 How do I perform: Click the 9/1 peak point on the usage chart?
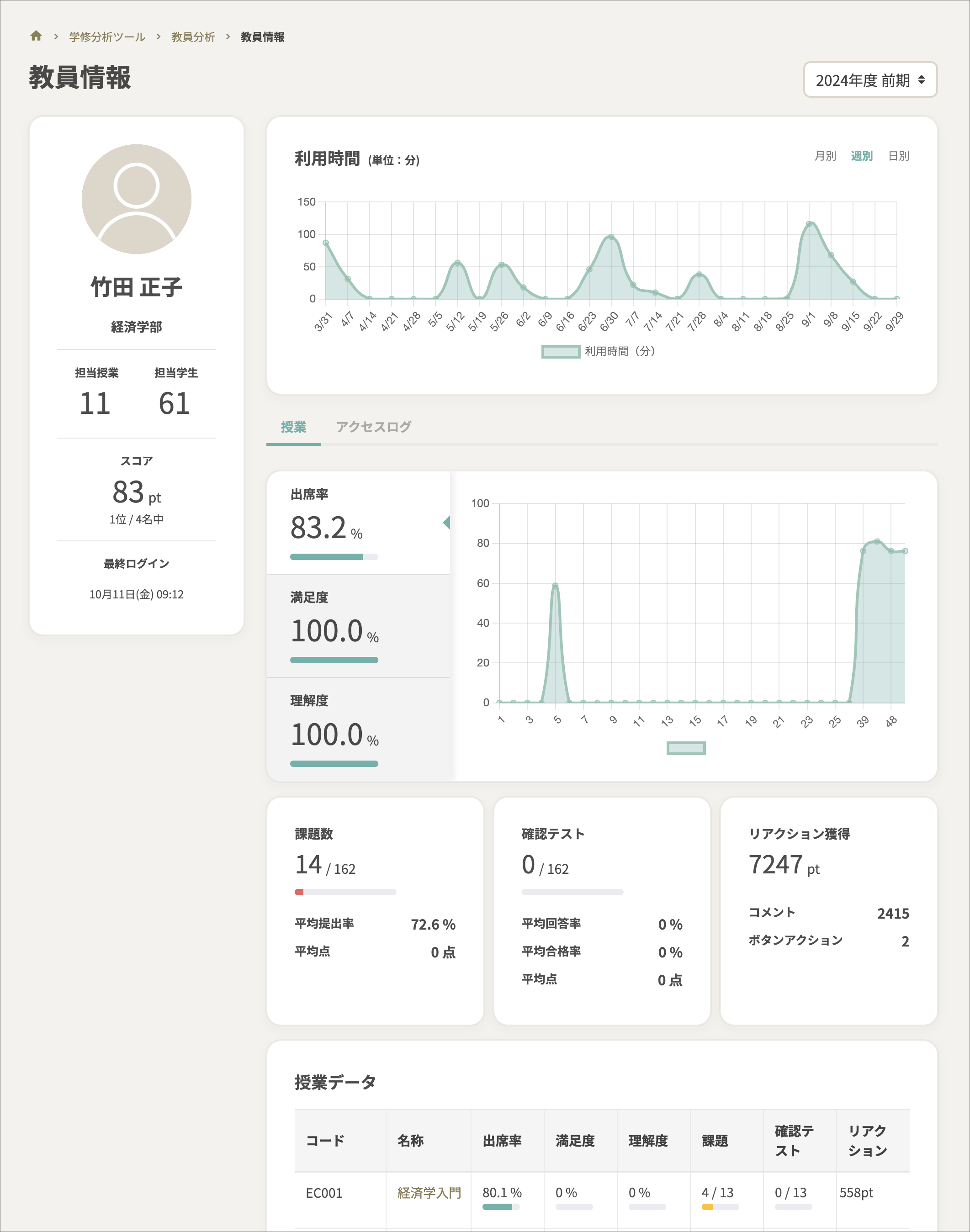point(810,224)
